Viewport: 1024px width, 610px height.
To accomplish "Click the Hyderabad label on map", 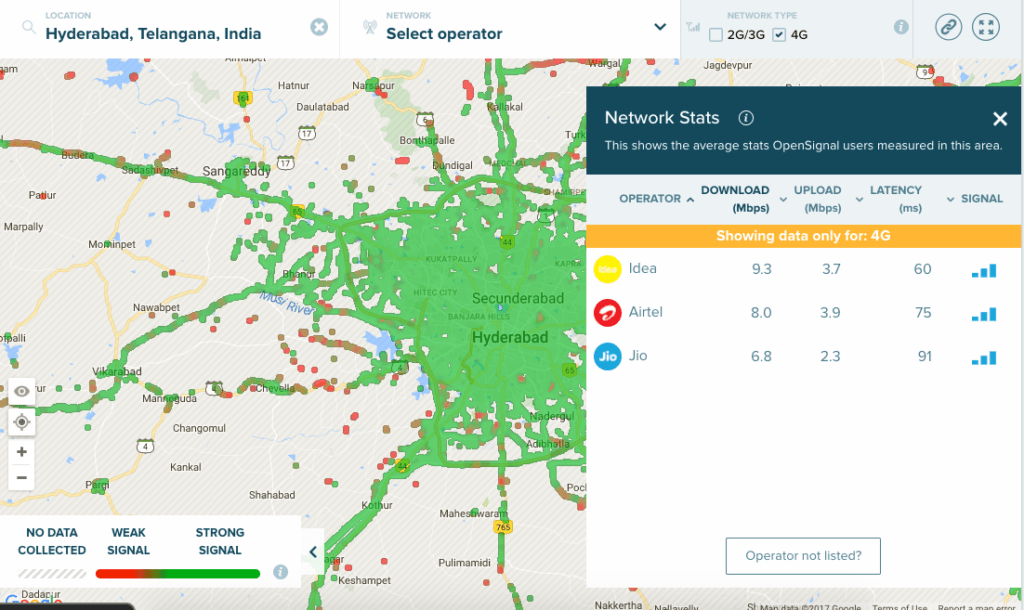I will pyautogui.click(x=510, y=338).
